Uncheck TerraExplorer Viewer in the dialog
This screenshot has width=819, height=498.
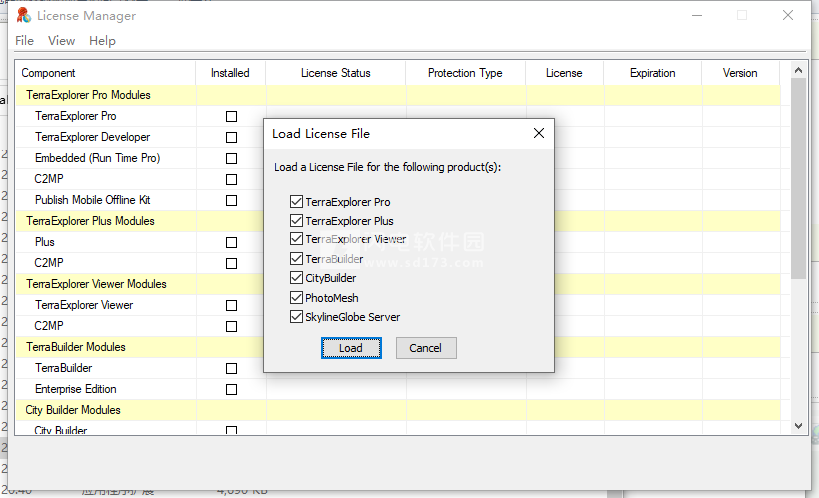(x=296, y=239)
